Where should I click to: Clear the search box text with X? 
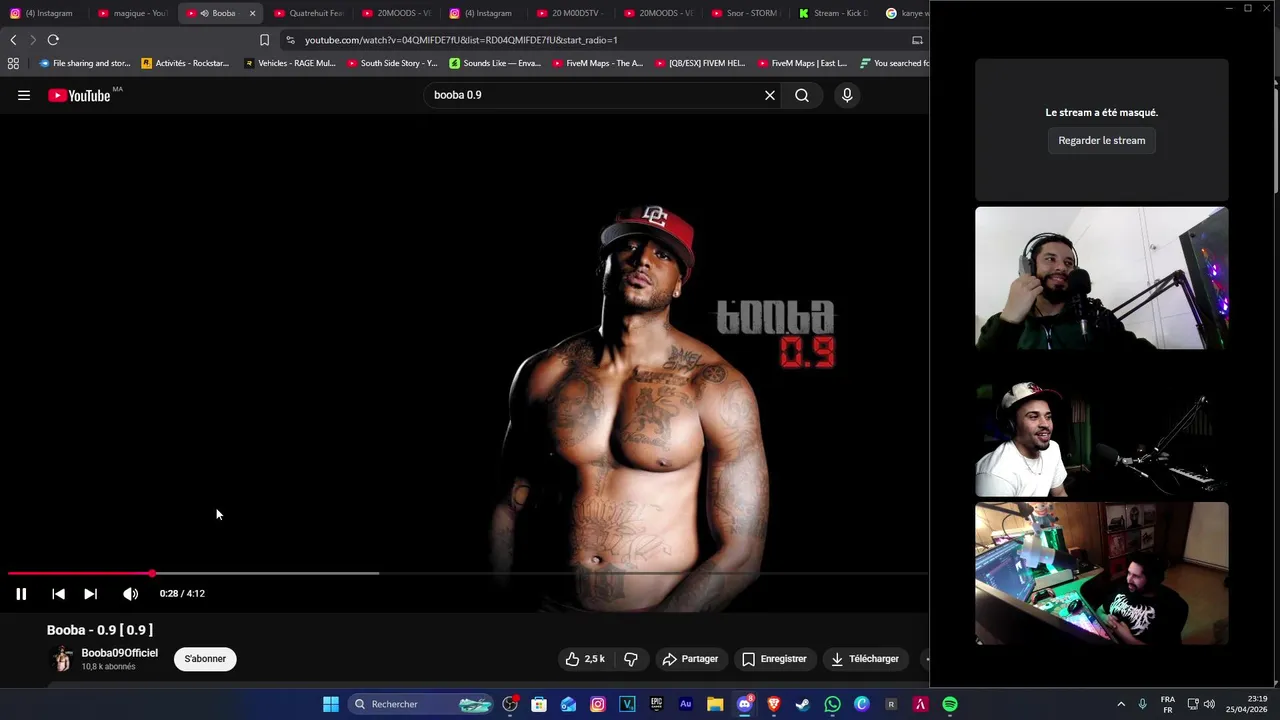[770, 95]
